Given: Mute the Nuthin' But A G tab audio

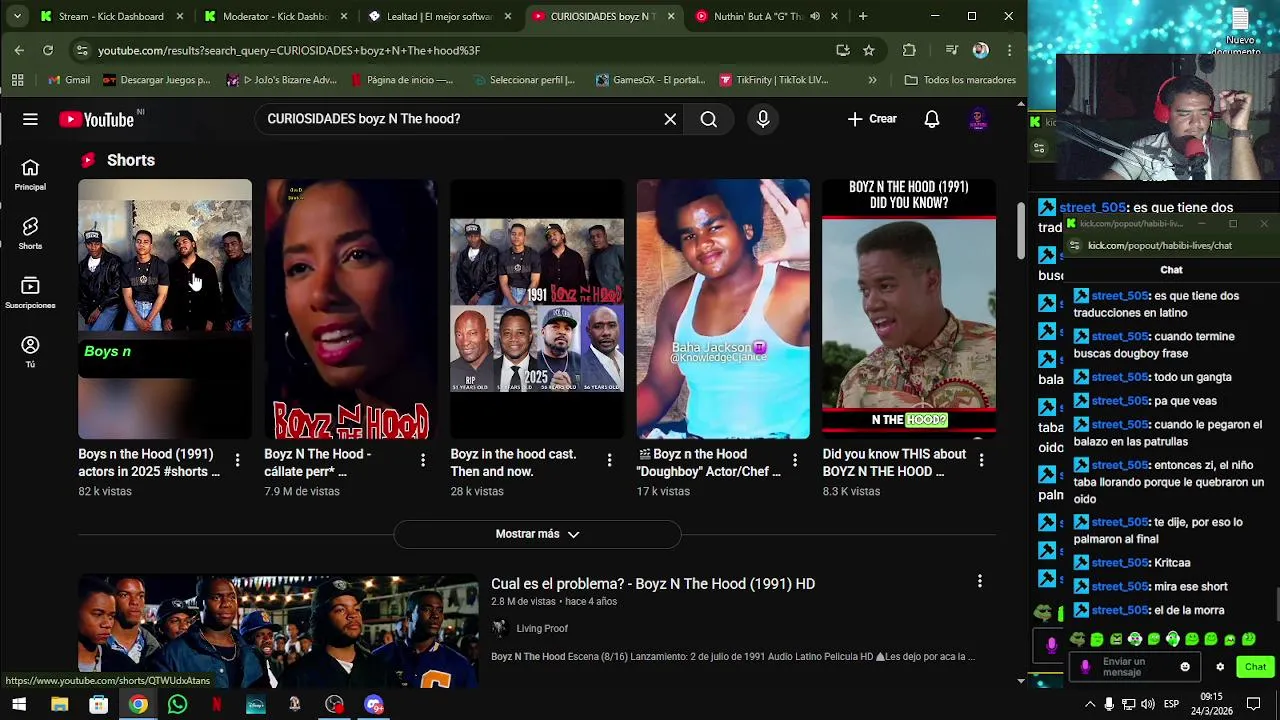Looking at the screenshot, I should (x=815, y=16).
